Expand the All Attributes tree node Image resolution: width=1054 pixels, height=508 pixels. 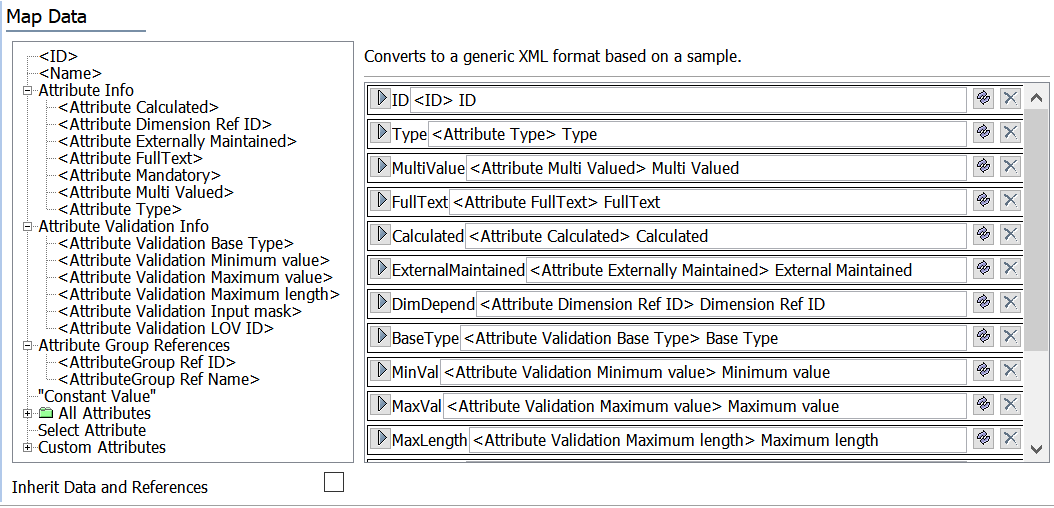click(x=27, y=413)
